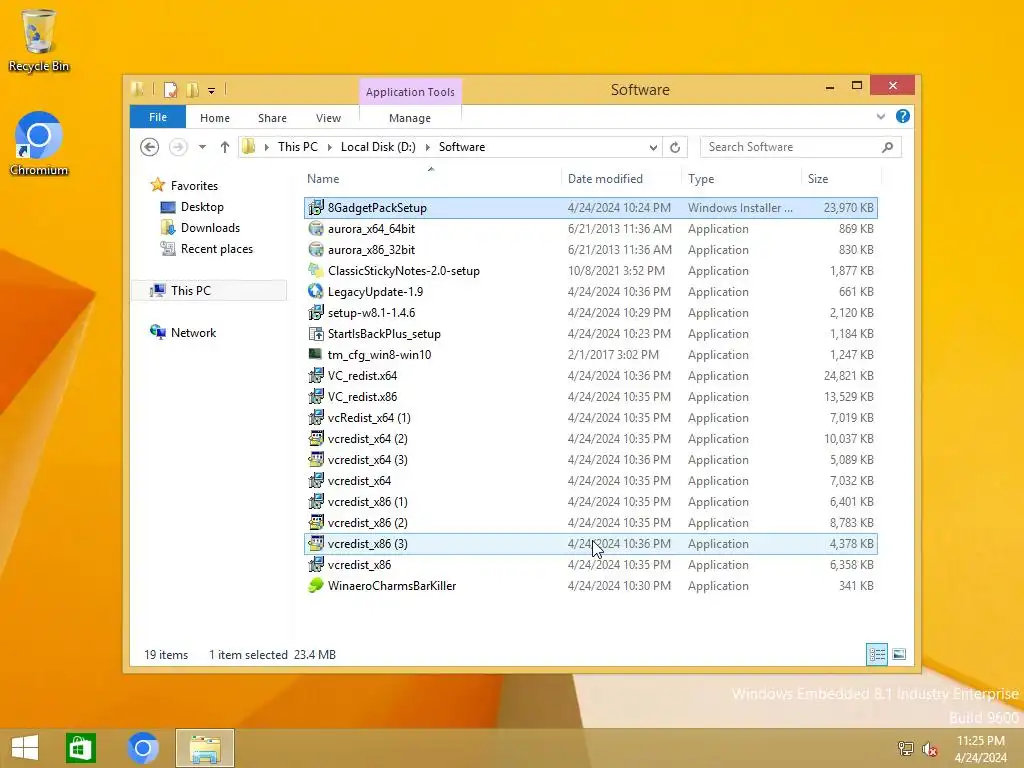This screenshot has width=1024, height=768.
Task: Switch to the Home ribbon tab
Action: tap(215, 118)
